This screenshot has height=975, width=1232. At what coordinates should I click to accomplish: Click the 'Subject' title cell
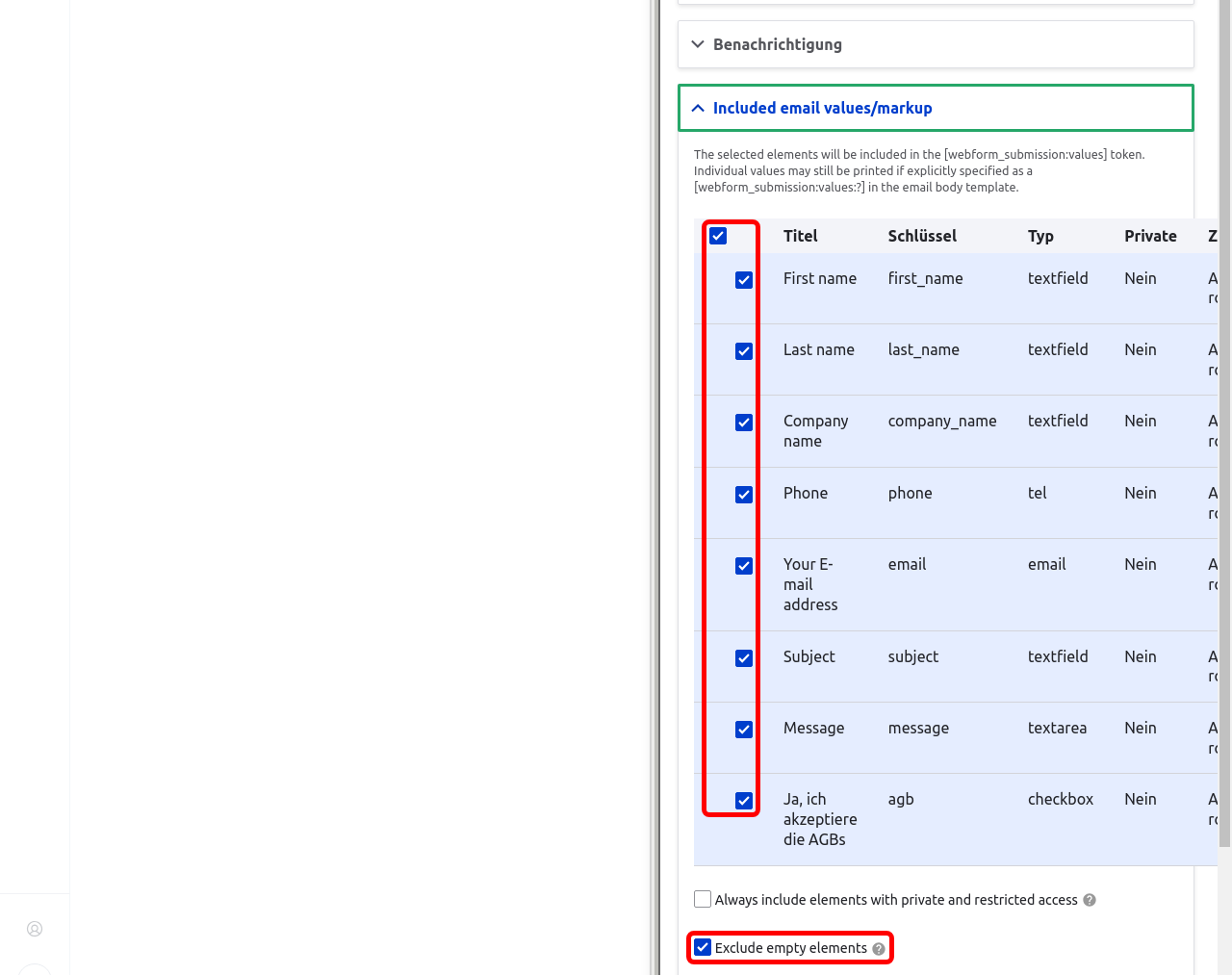coord(808,656)
